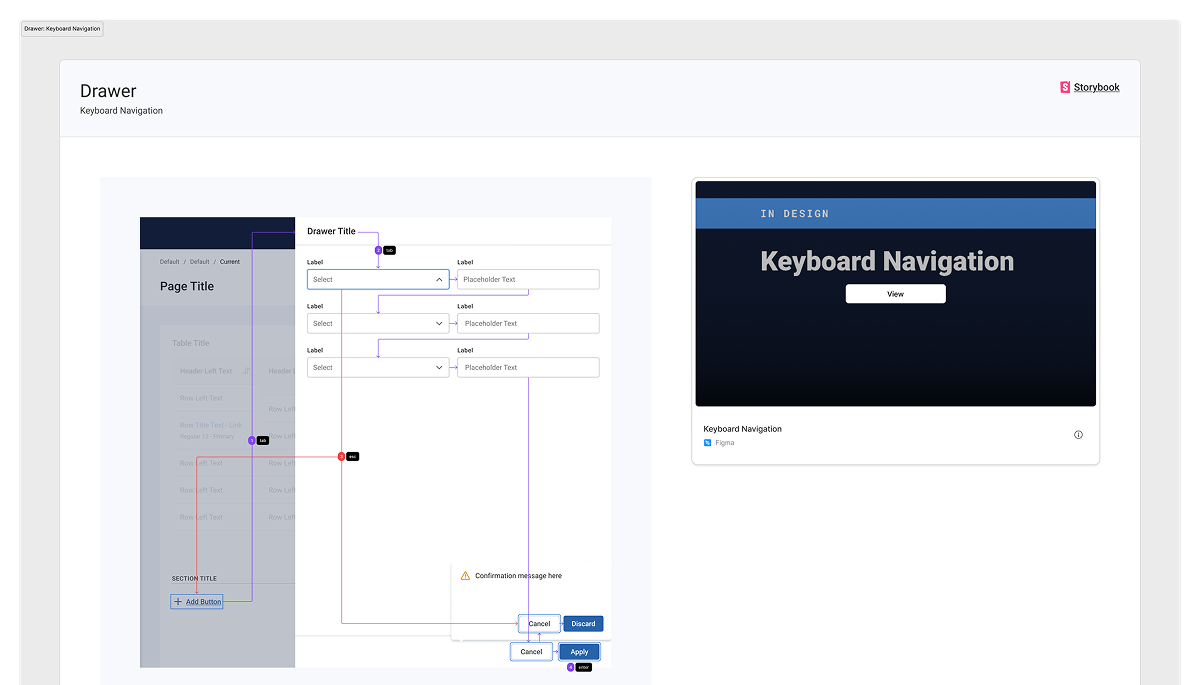
Task: Click the plus icon on Add Button
Action: (x=178, y=602)
